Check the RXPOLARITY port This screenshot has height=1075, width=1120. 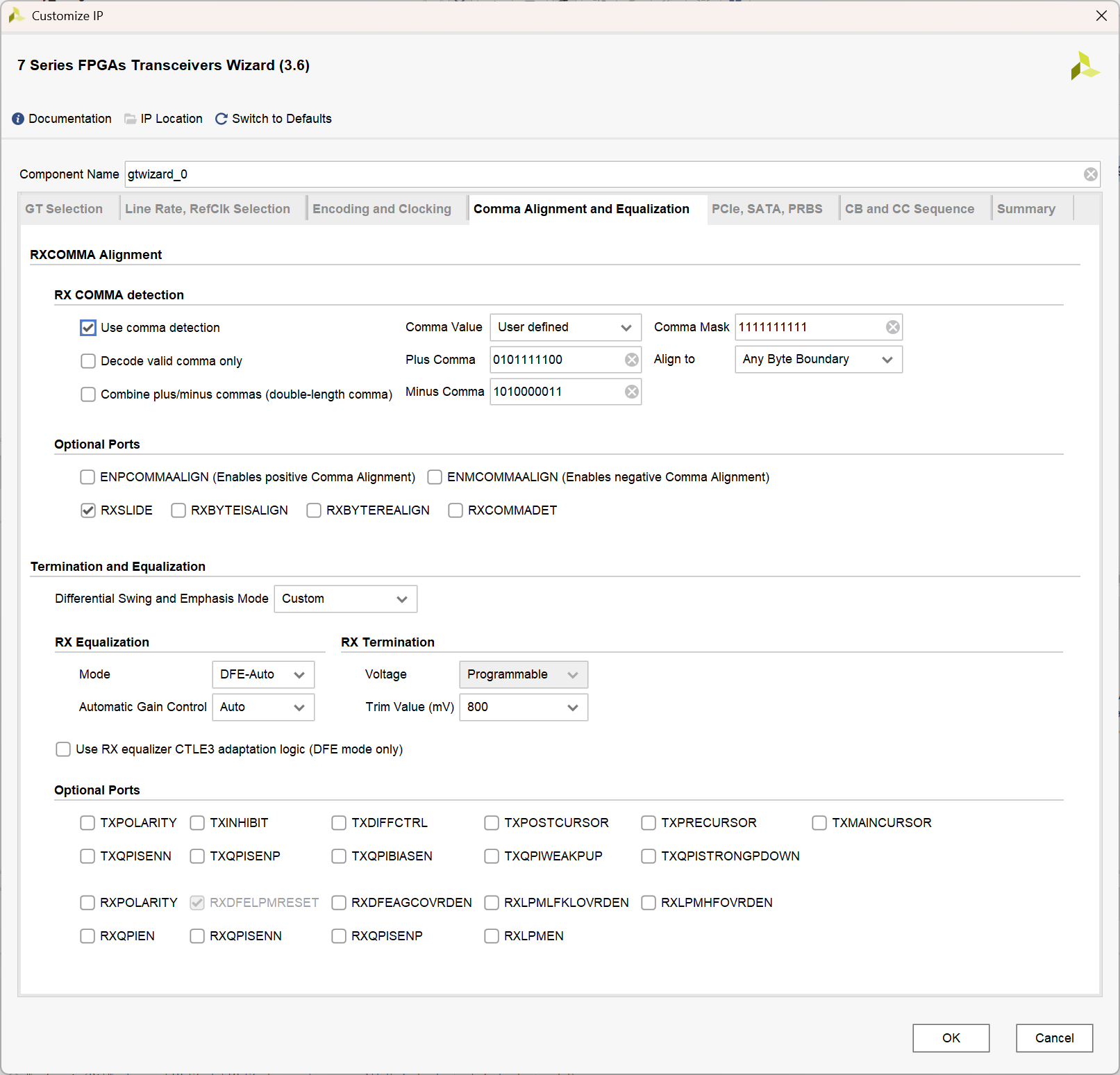pyautogui.click(x=87, y=903)
